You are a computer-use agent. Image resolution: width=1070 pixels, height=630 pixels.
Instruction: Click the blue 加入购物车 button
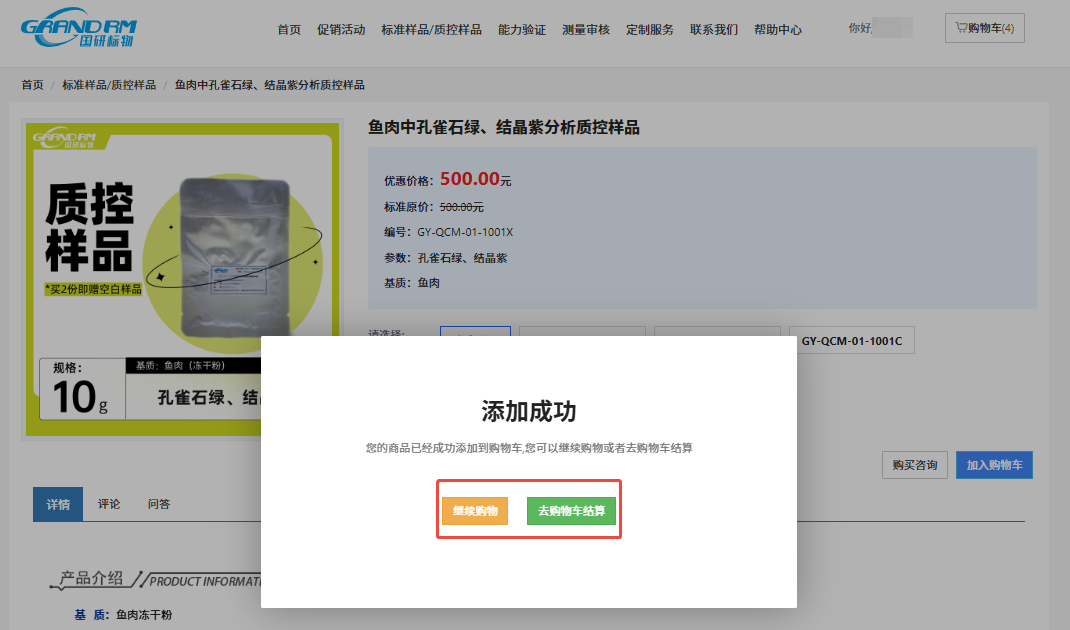[x=994, y=465]
